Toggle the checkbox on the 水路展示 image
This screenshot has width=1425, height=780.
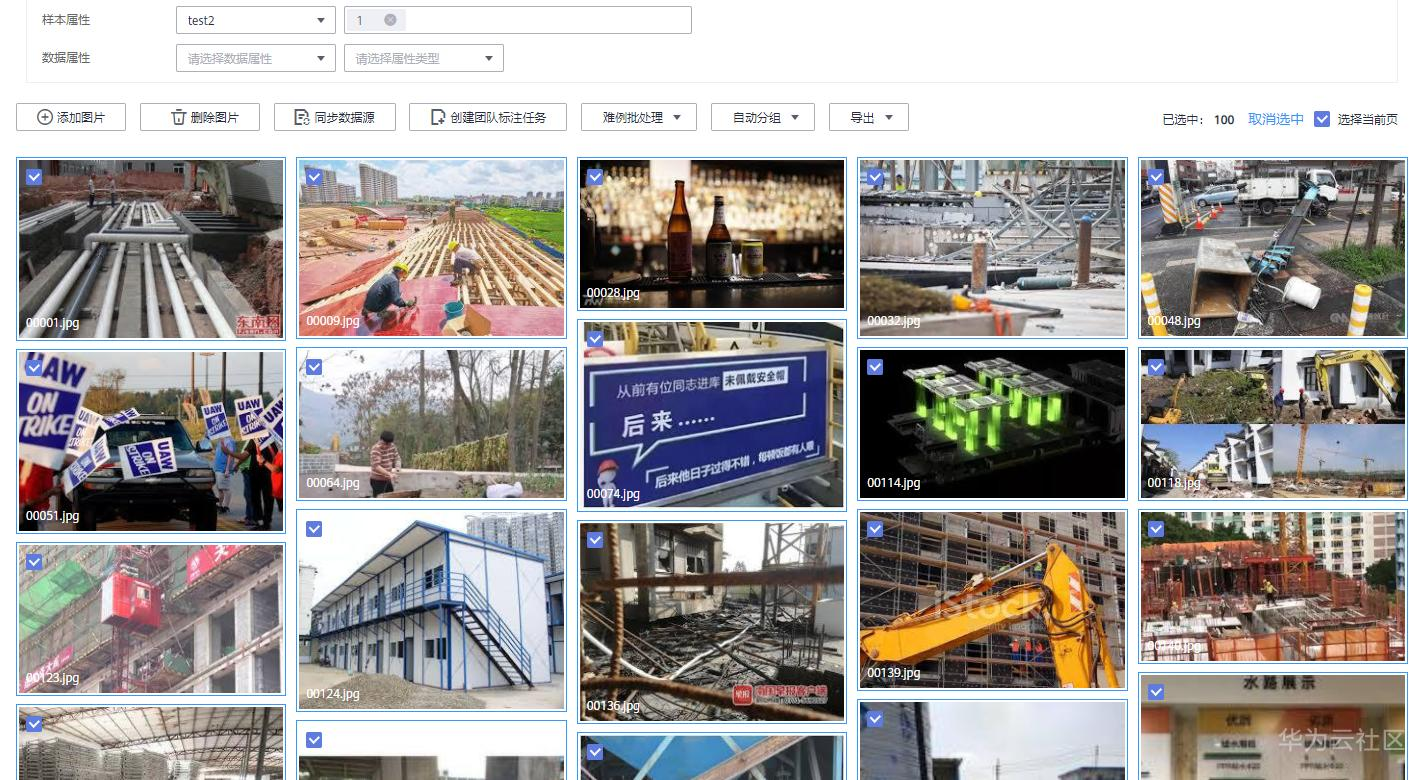pyautogui.click(x=1156, y=691)
